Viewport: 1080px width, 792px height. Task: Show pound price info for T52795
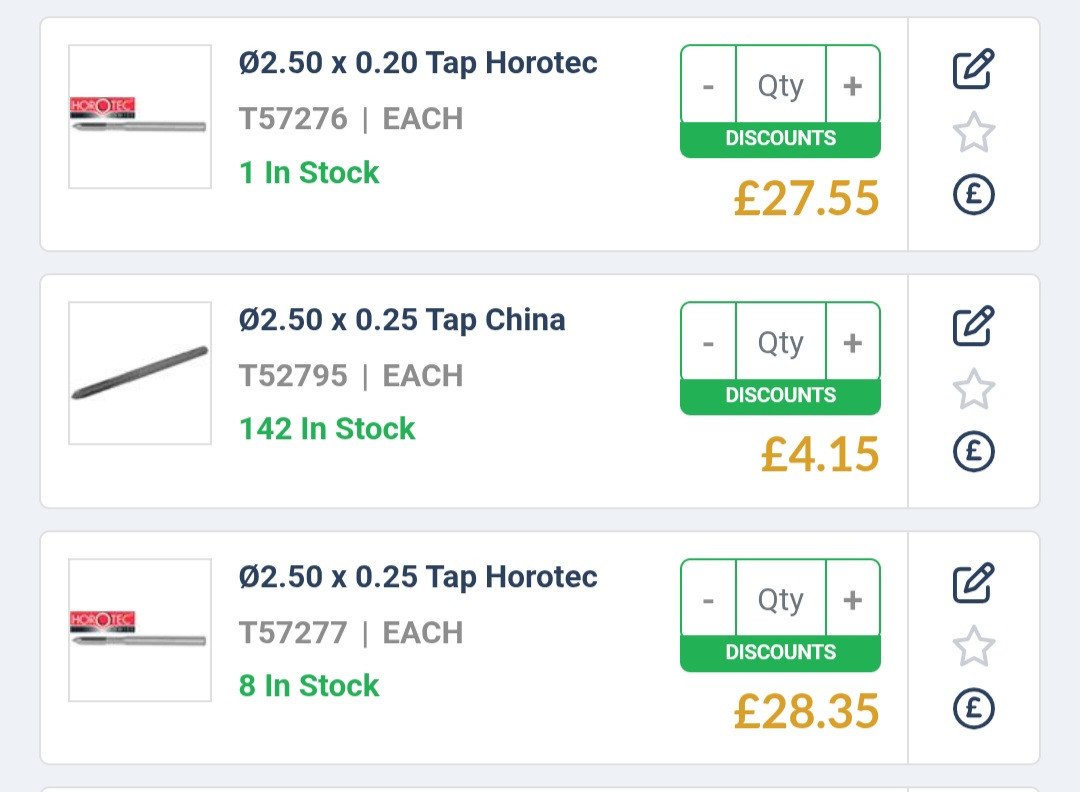pyautogui.click(x=974, y=451)
